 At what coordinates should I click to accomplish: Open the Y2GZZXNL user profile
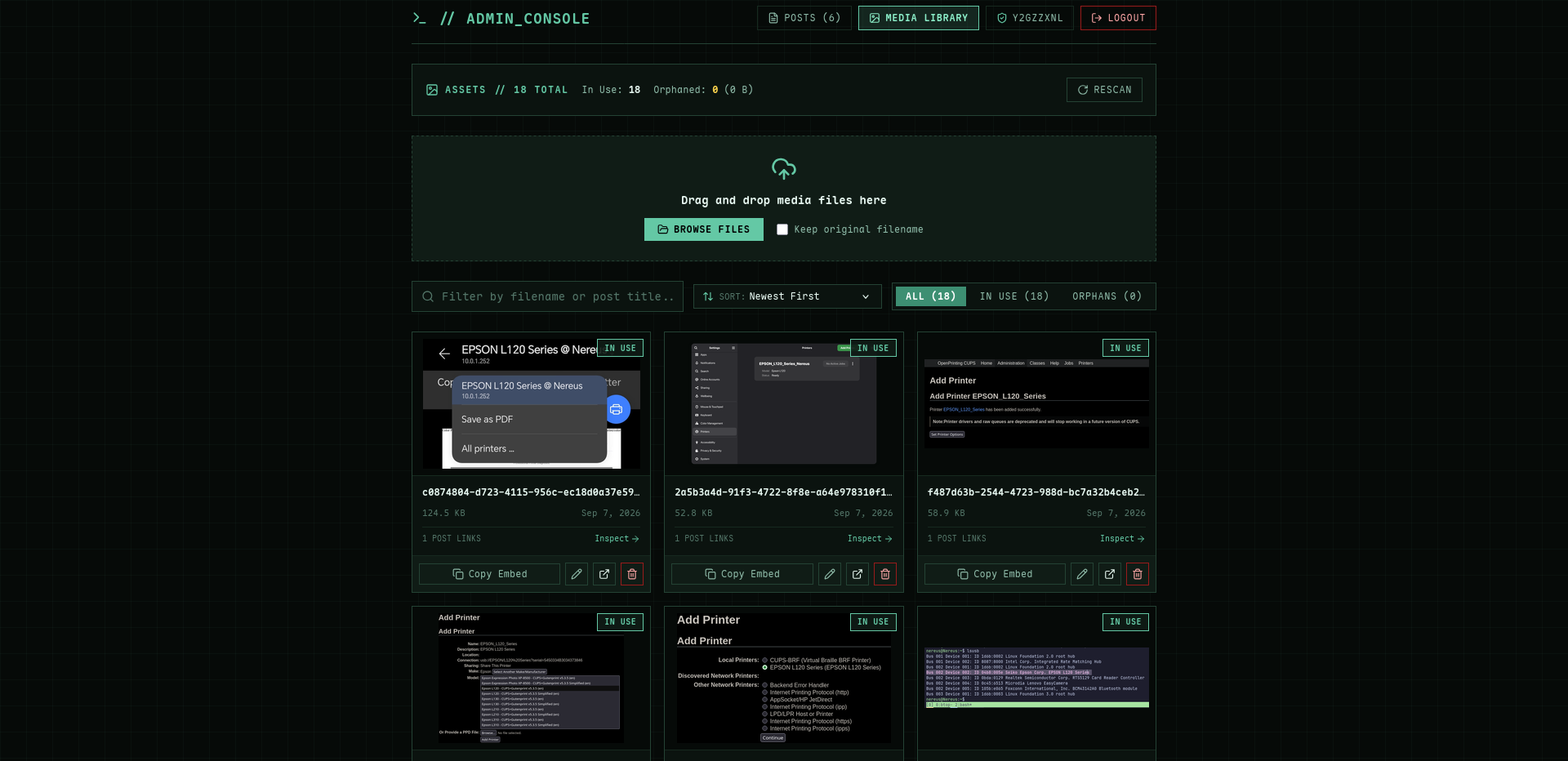[x=1030, y=18]
